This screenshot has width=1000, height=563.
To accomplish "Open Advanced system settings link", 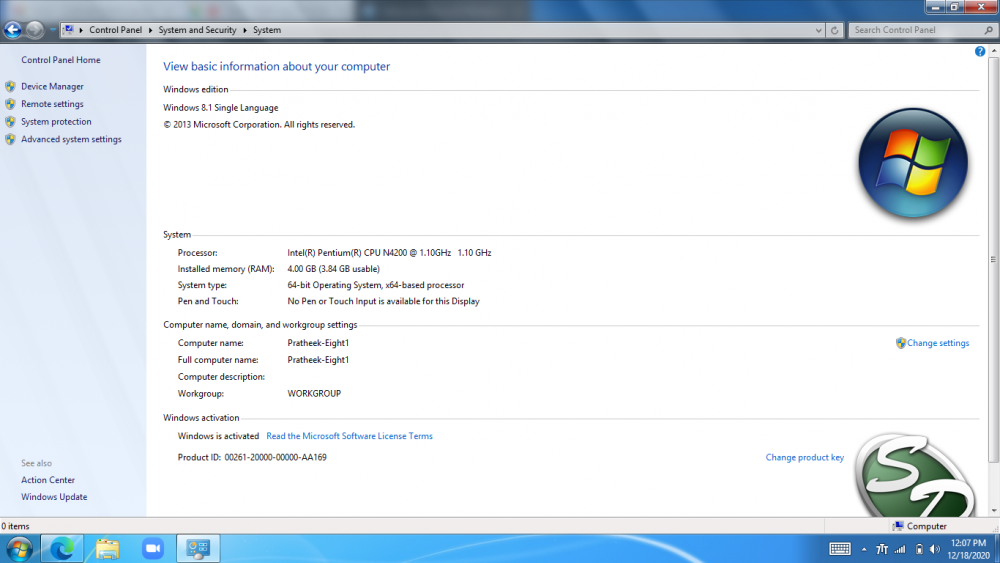I will 71,140.
